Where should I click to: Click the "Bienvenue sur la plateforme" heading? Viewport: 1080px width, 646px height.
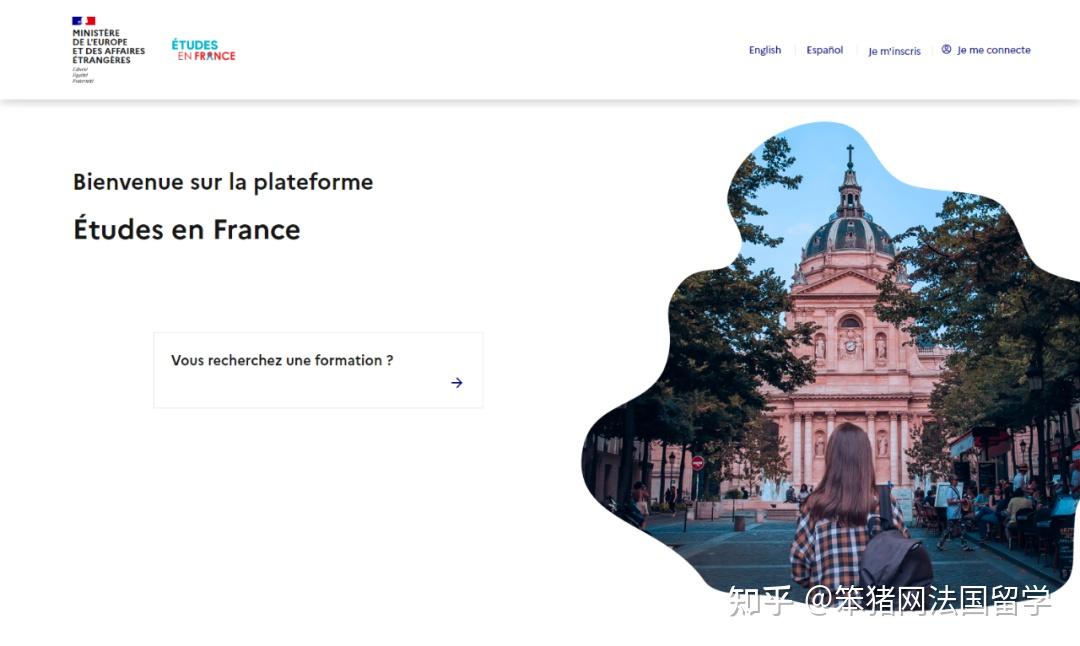click(222, 182)
